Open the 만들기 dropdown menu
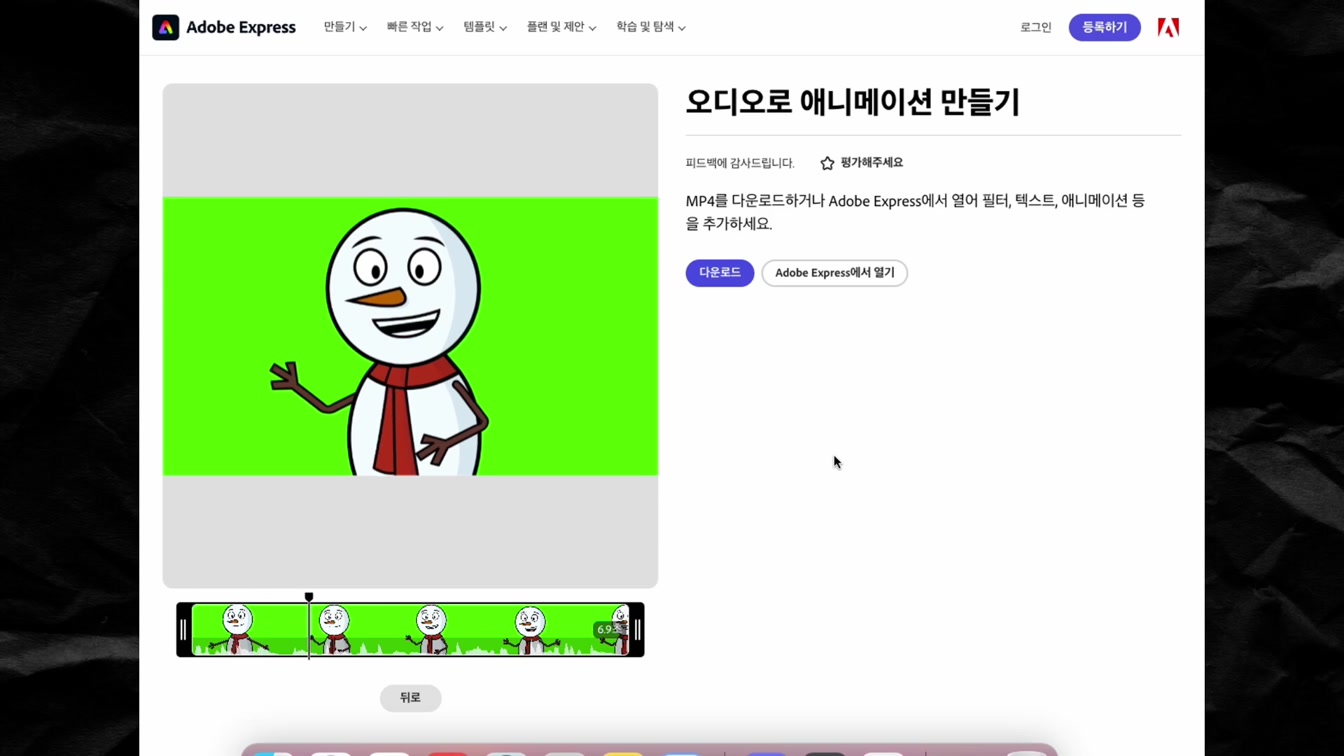The width and height of the screenshot is (1344, 756). 345,27
